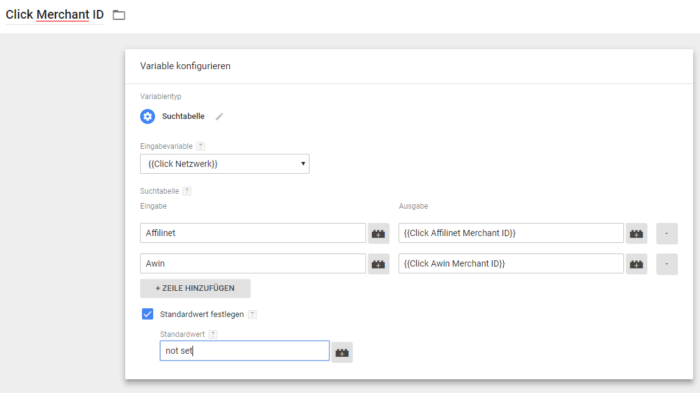Open help icon next to Suchtabelle label
Screen dimensions: 700x393
[187, 191]
